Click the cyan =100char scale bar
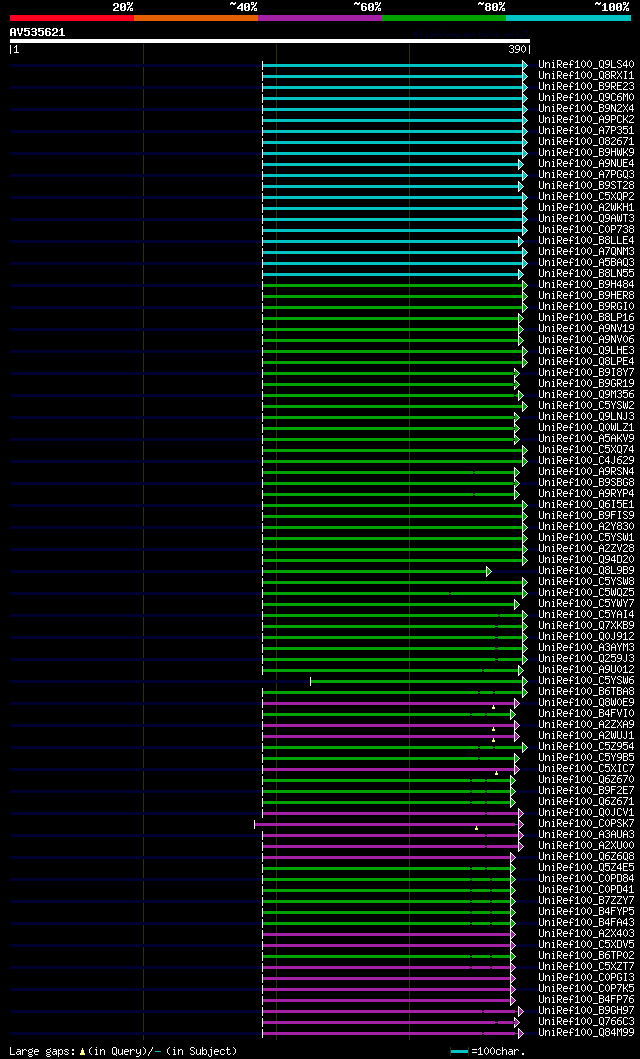Image resolution: width=640 pixels, height=1059 pixels. click(460, 1052)
